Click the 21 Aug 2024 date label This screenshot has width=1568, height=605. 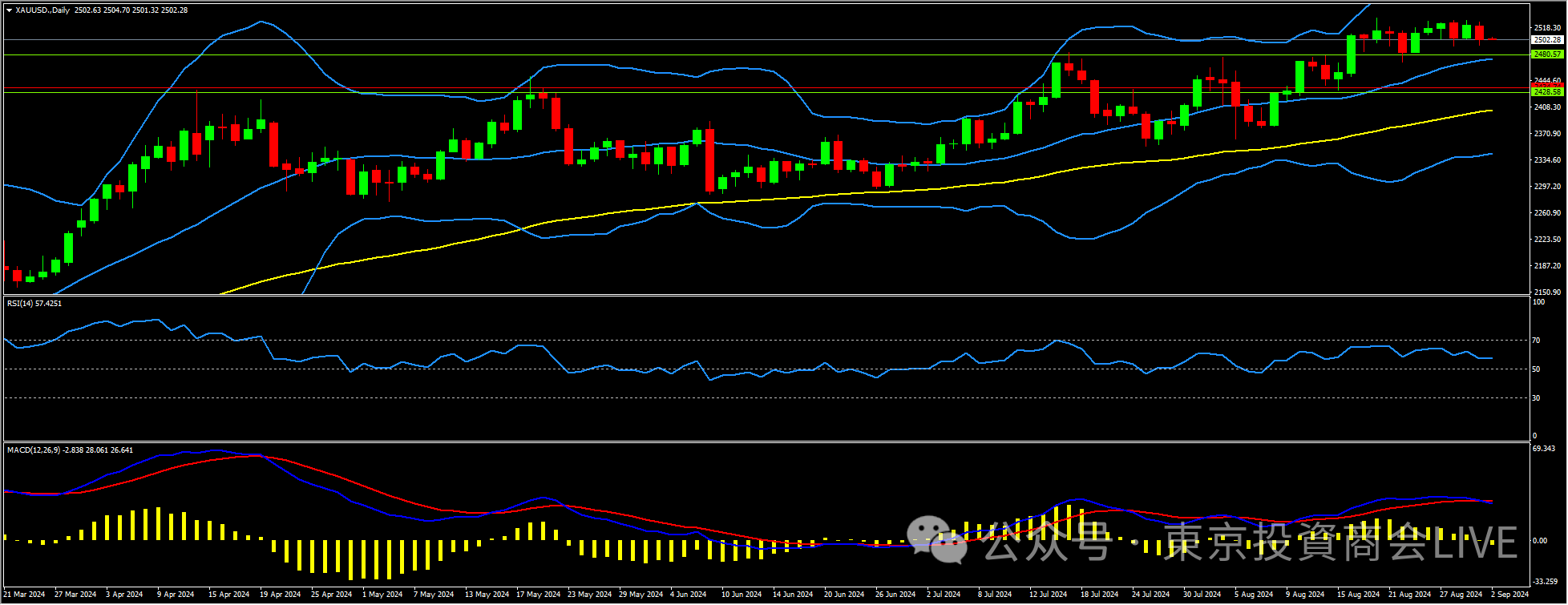pos(1410,595)
